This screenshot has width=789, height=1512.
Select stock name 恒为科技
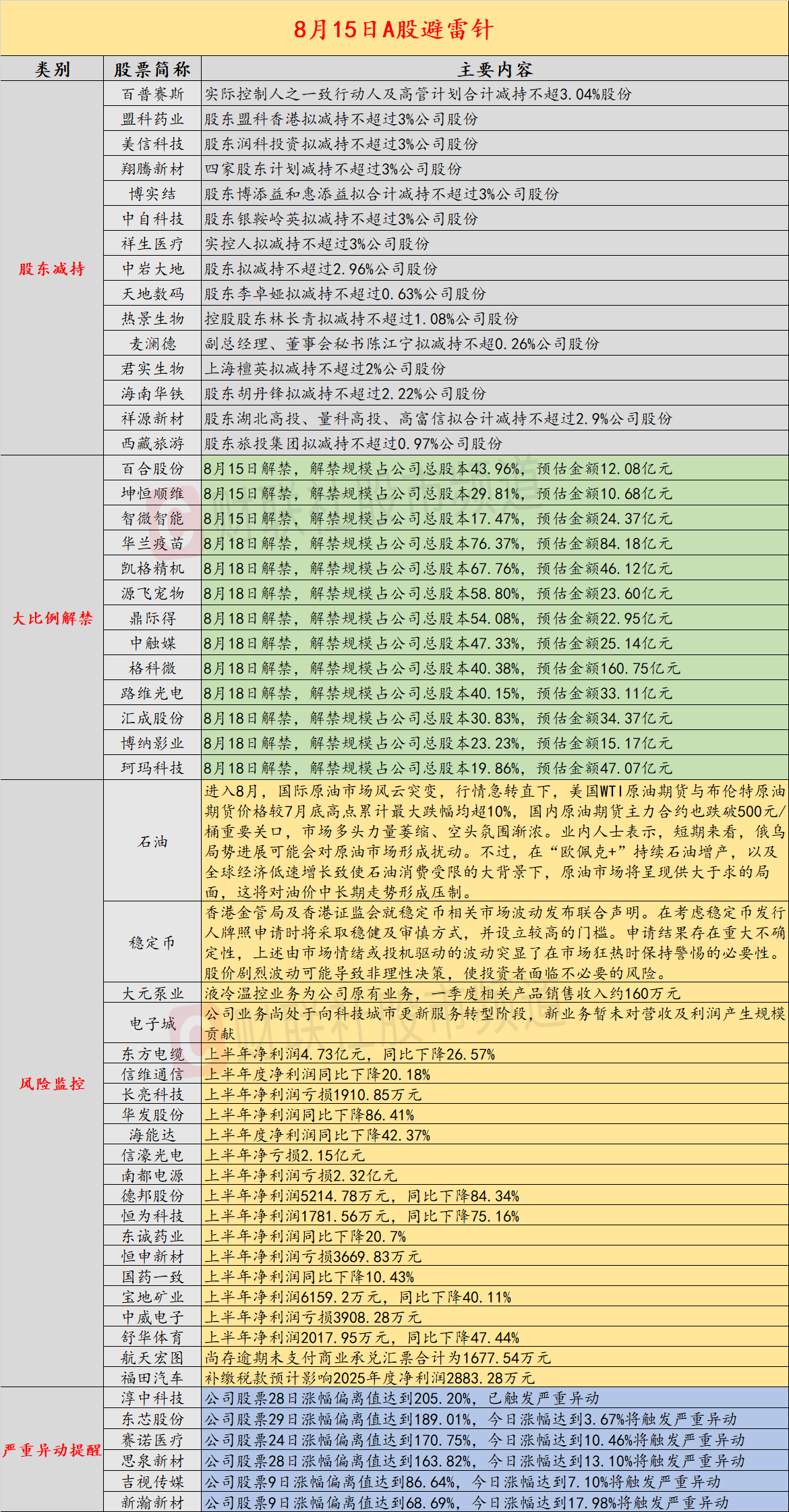pyautogui.click(x=152, y=1216)
